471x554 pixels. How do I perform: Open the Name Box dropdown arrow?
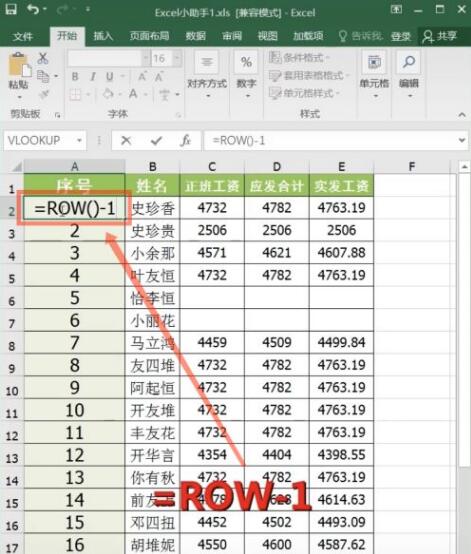pos(80,141)
